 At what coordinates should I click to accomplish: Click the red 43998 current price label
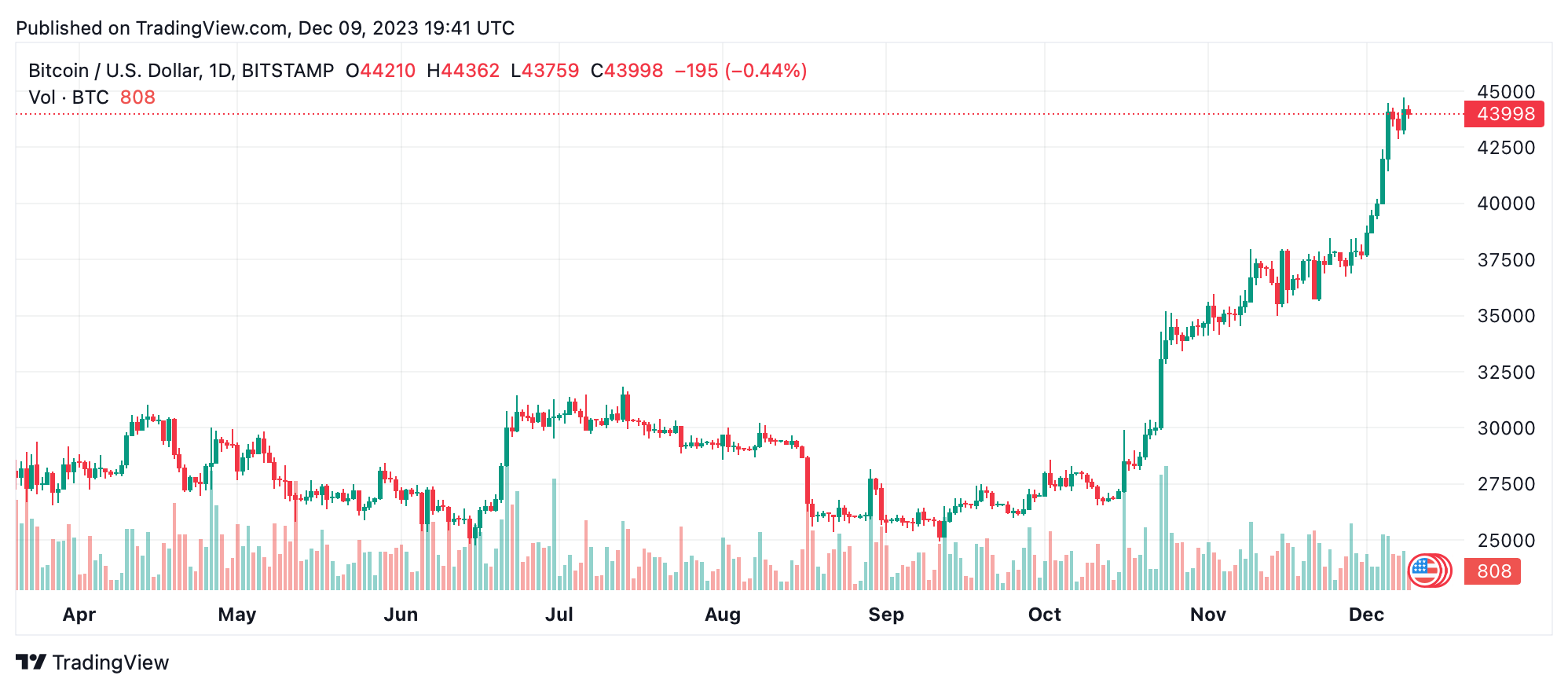coord(1504,114)
